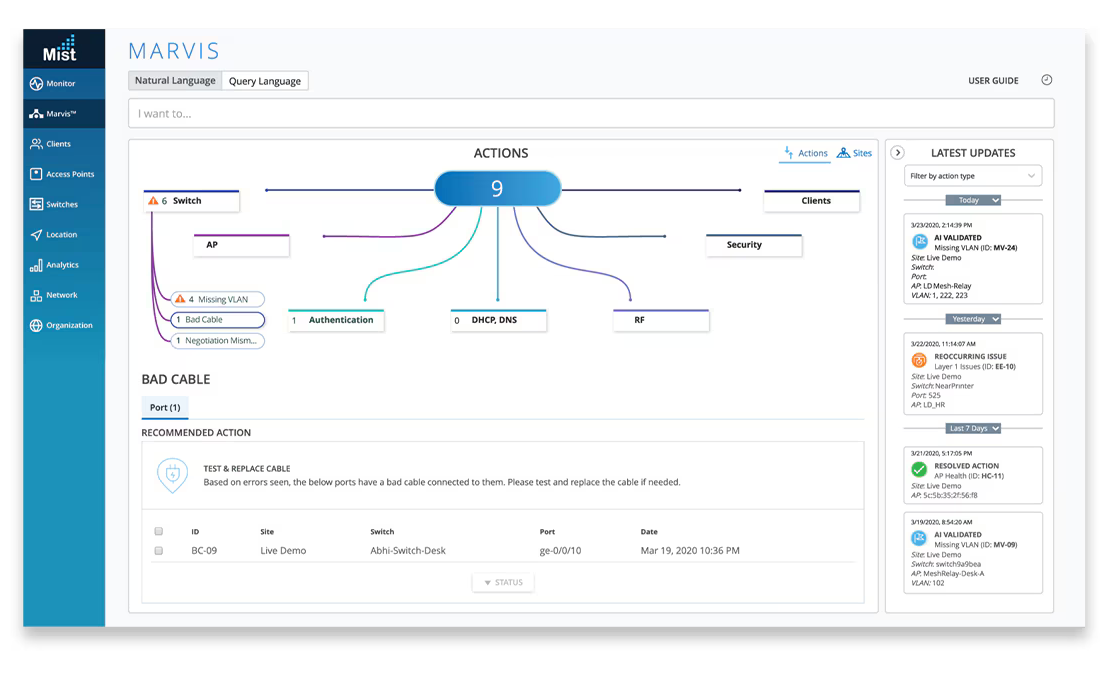Click the Mist logo
Image resolution: width=1116 pixels, height=673 pixels.
click(60, 48)
